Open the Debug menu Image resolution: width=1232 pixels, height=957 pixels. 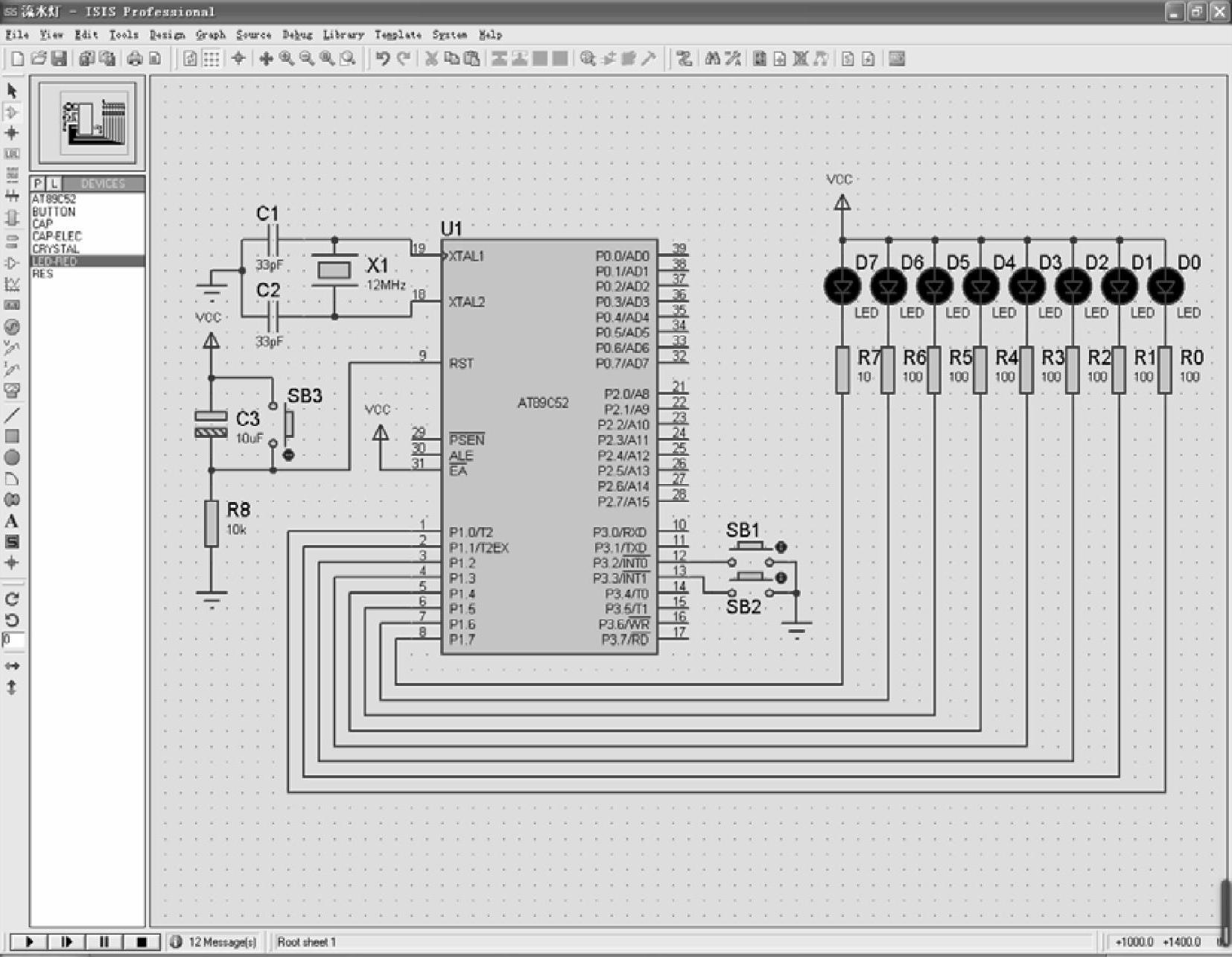[297, 35]
